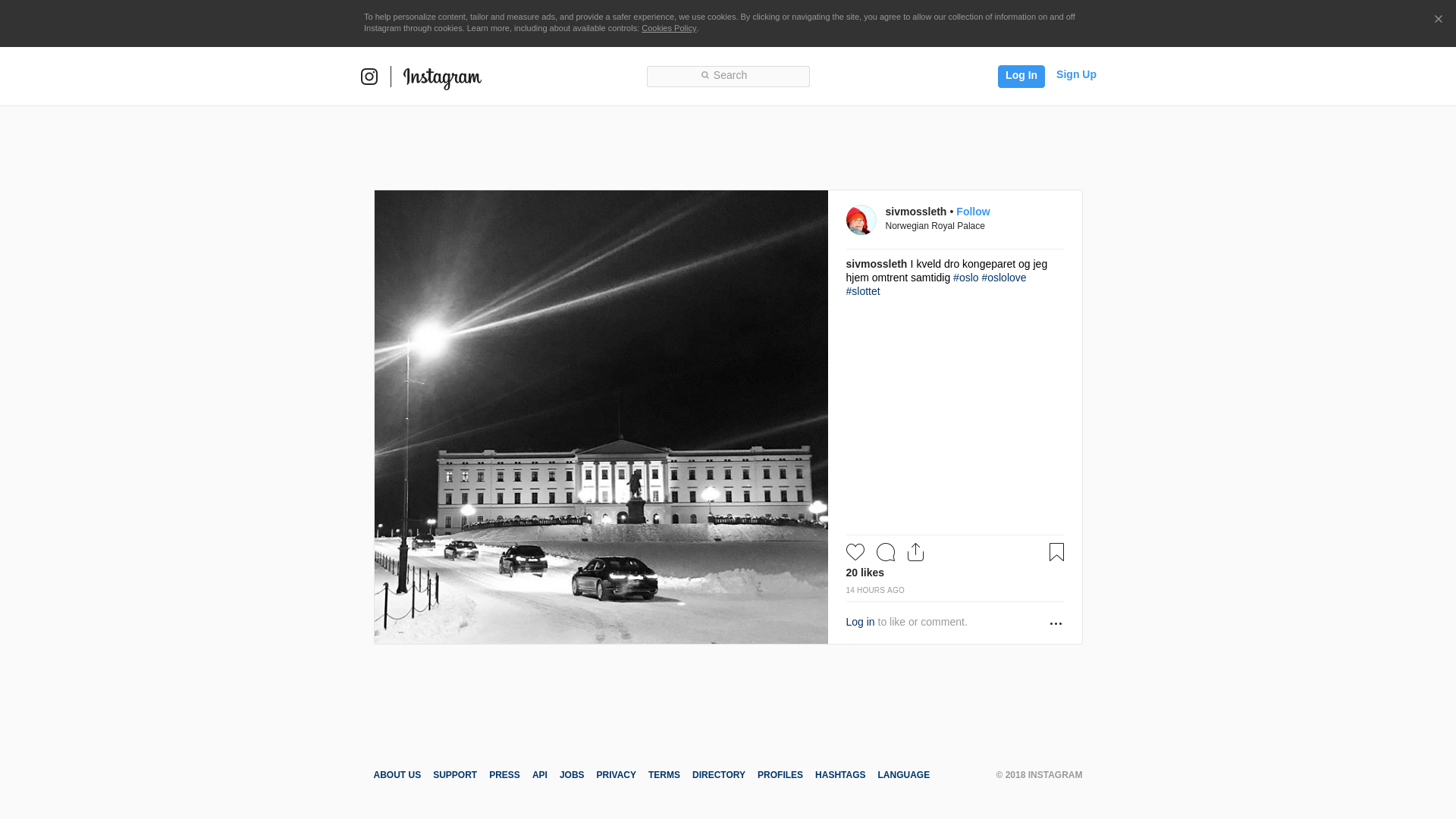Open Cookies Policy link
This screenshot has height=819, width=1456.
[x=668, y=28]
